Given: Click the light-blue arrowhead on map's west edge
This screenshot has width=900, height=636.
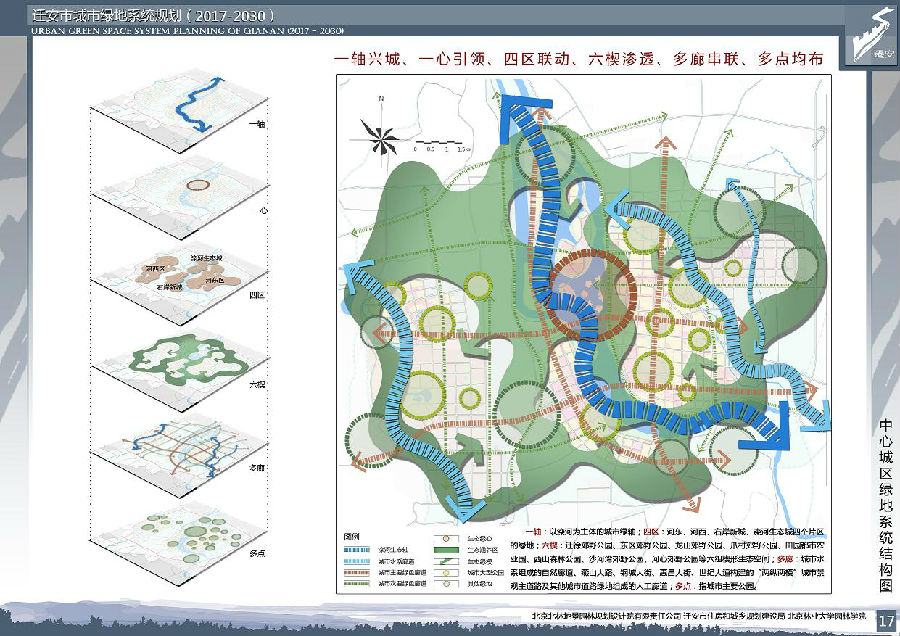Looking at the screenshot, I should (x=357, y=273).
